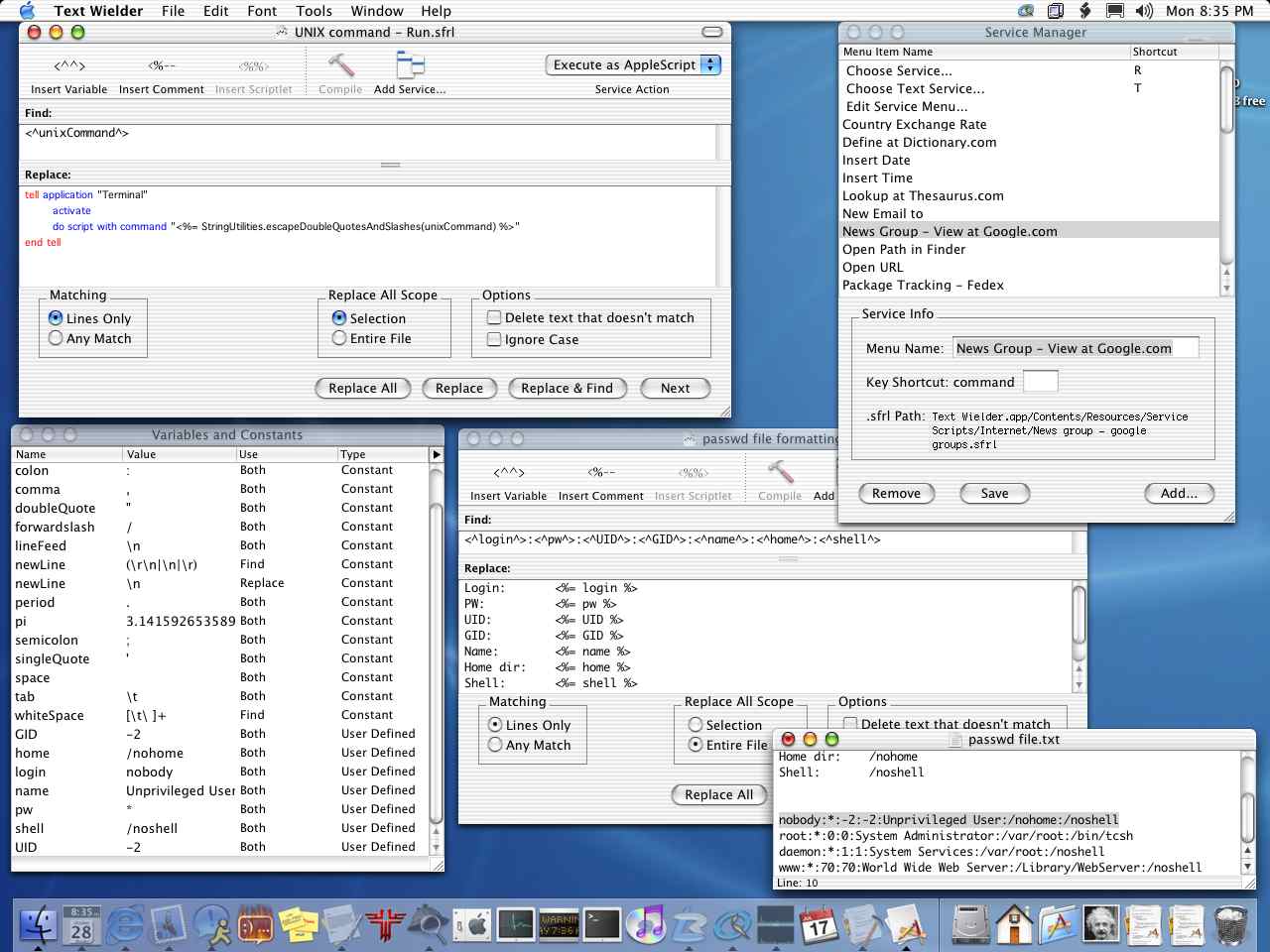Screen dimensions: 1270x952
Task: Open QuickTime Player in the Dock
Action: click(733, 926)
